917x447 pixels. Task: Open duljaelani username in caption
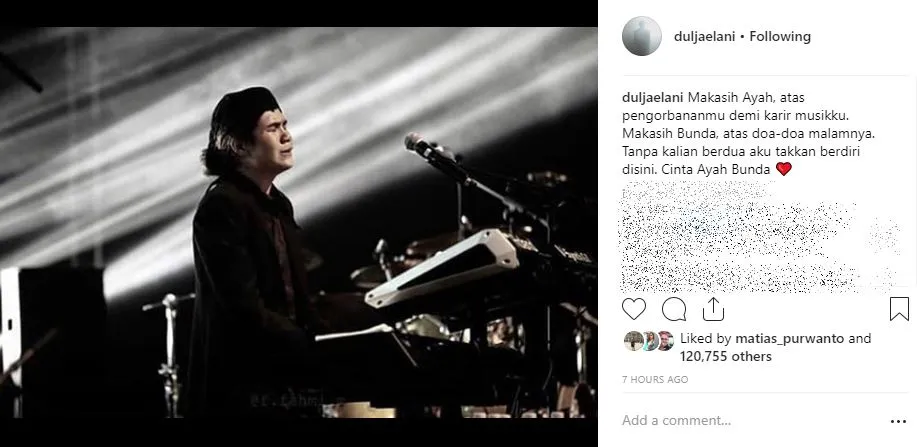652,97
